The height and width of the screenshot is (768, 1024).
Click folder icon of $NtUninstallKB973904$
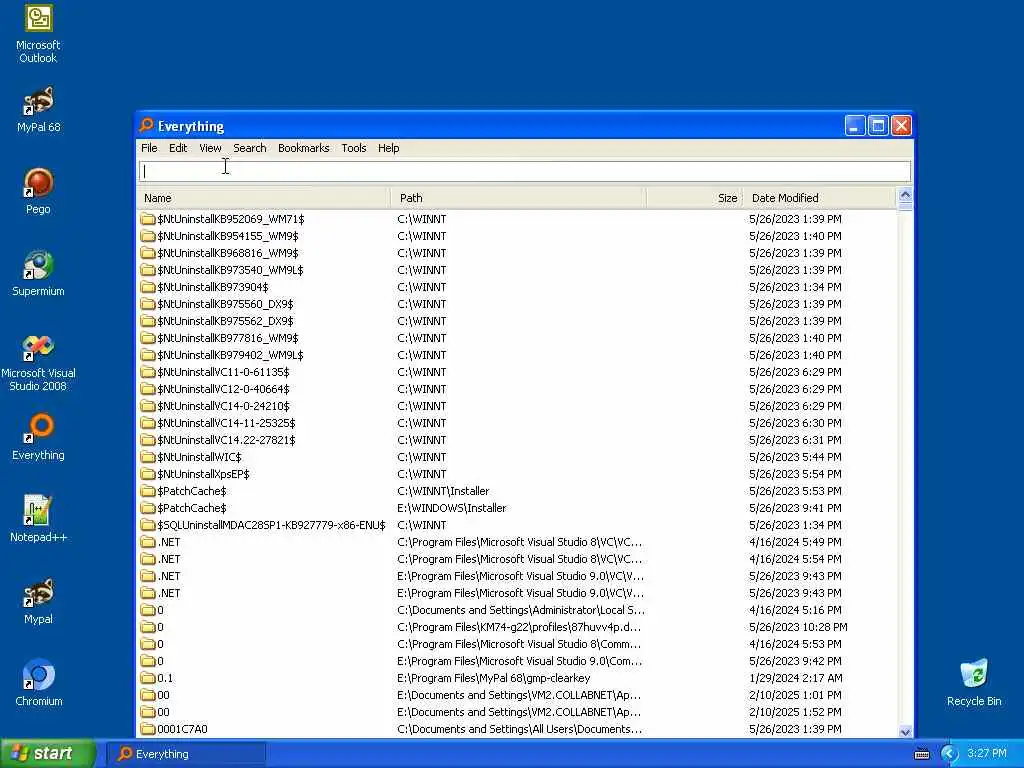point(148,287)
